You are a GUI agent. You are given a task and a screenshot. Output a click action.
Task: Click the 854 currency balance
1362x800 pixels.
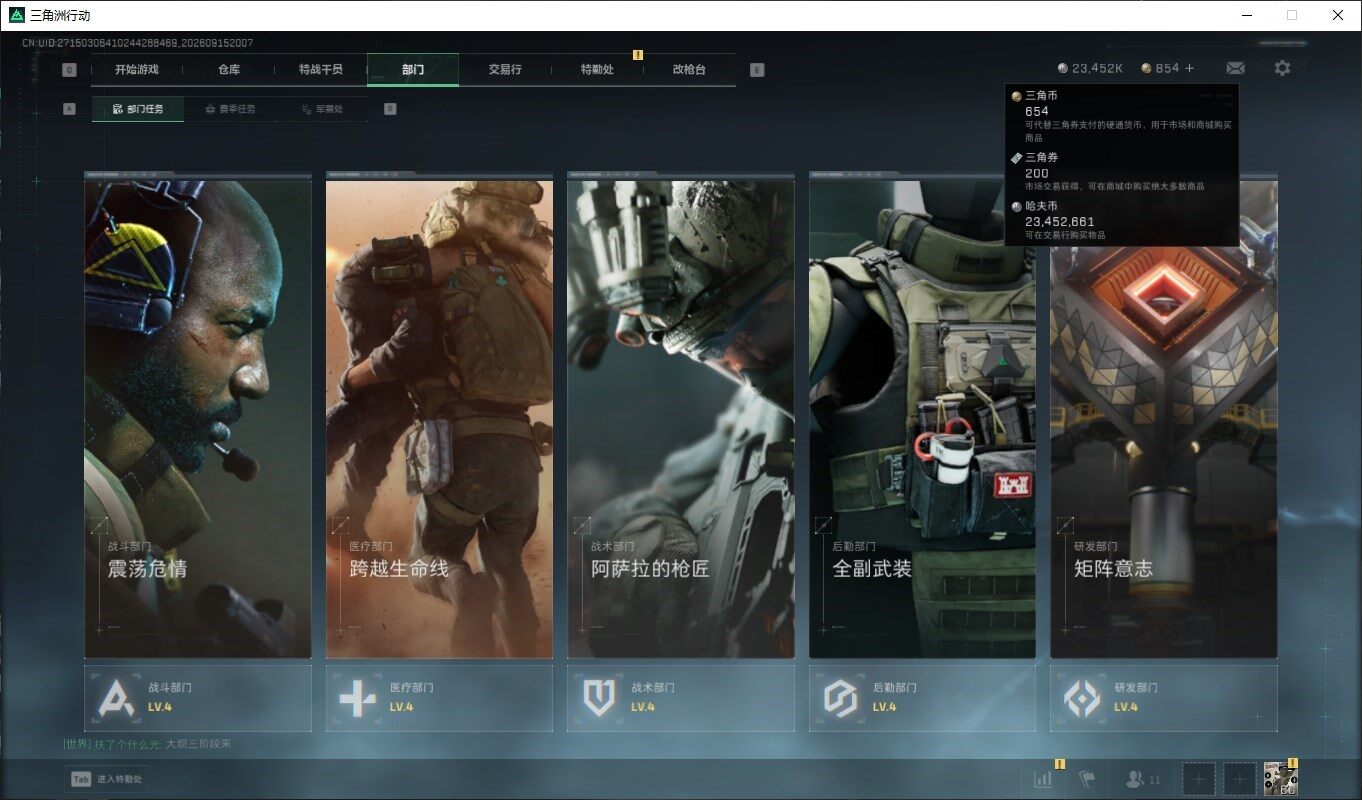1167,68
